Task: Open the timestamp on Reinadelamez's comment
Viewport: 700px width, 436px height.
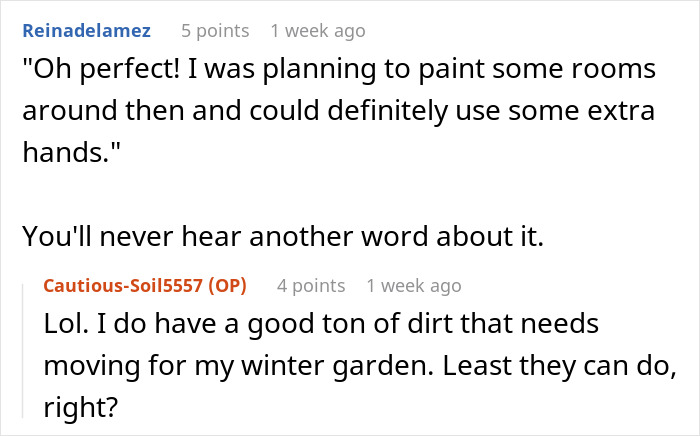Action: [318, 31]
